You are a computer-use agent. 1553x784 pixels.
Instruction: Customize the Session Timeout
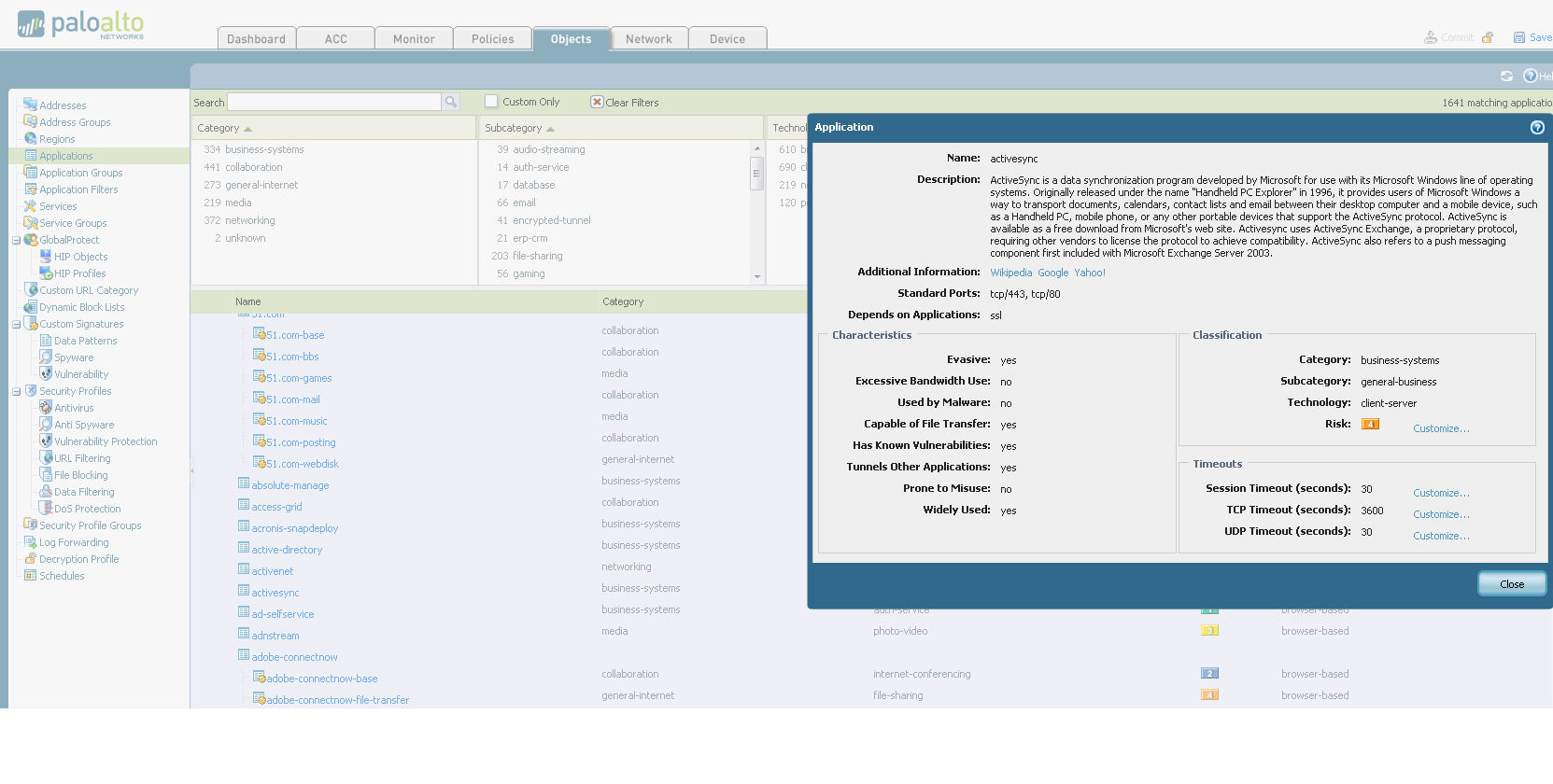(1441, 493)
